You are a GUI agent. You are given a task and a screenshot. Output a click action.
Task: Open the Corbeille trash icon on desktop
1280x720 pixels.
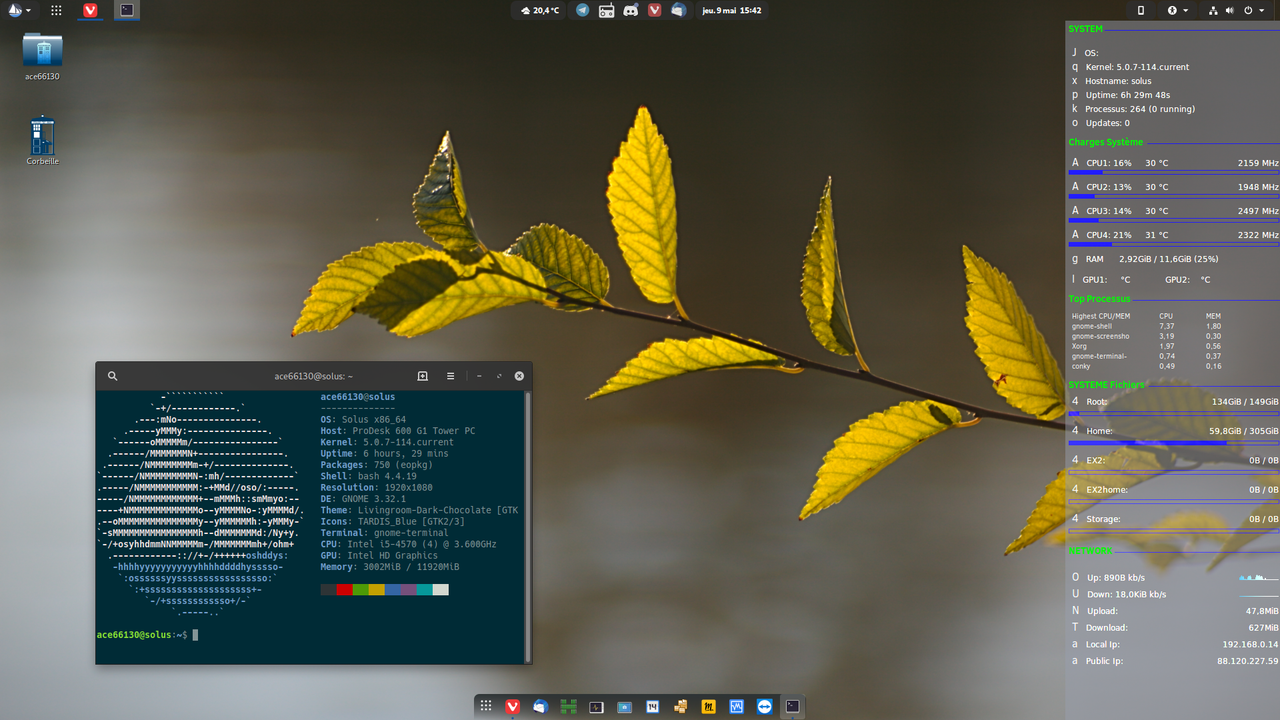coord(42,141)
